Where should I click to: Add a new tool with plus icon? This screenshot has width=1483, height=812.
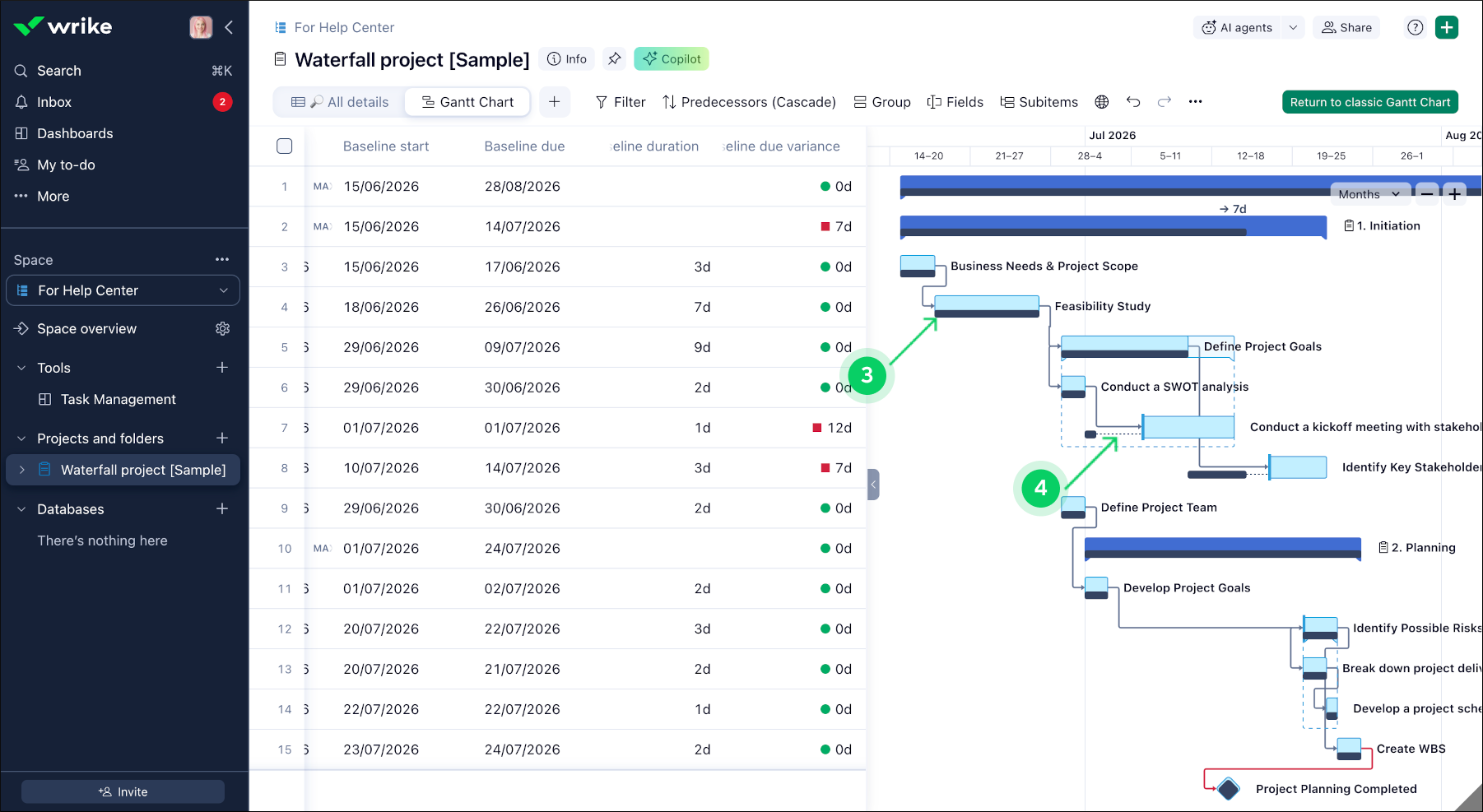point(222,367)
